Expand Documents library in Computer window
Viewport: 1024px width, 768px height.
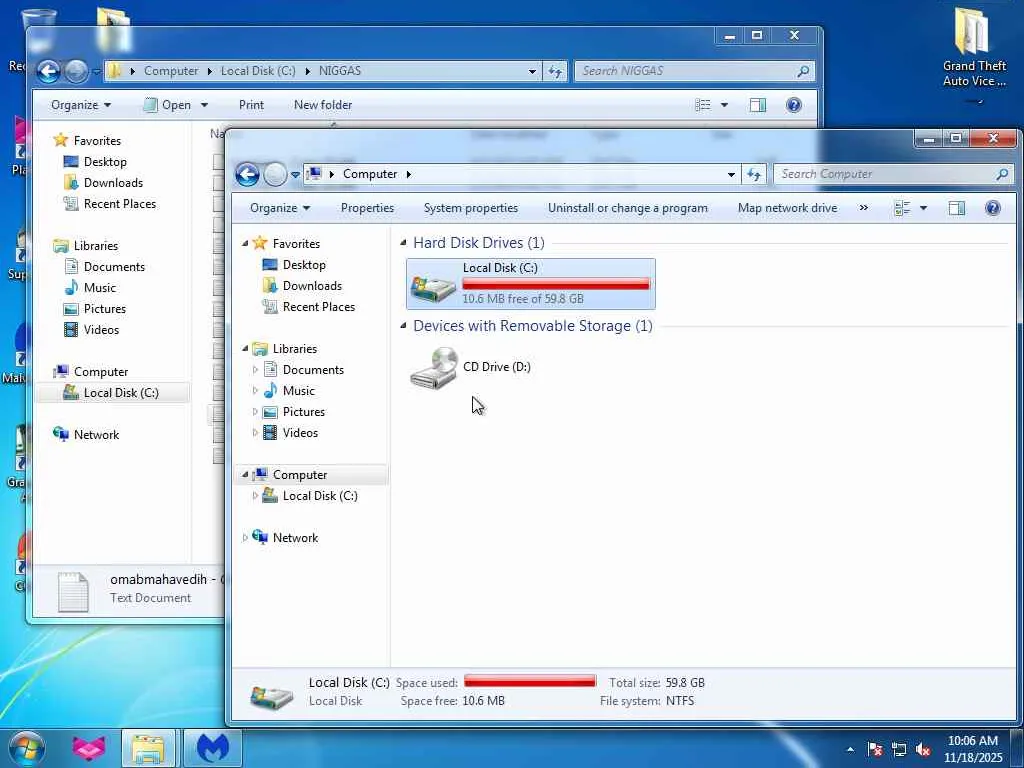pos(255,370)
